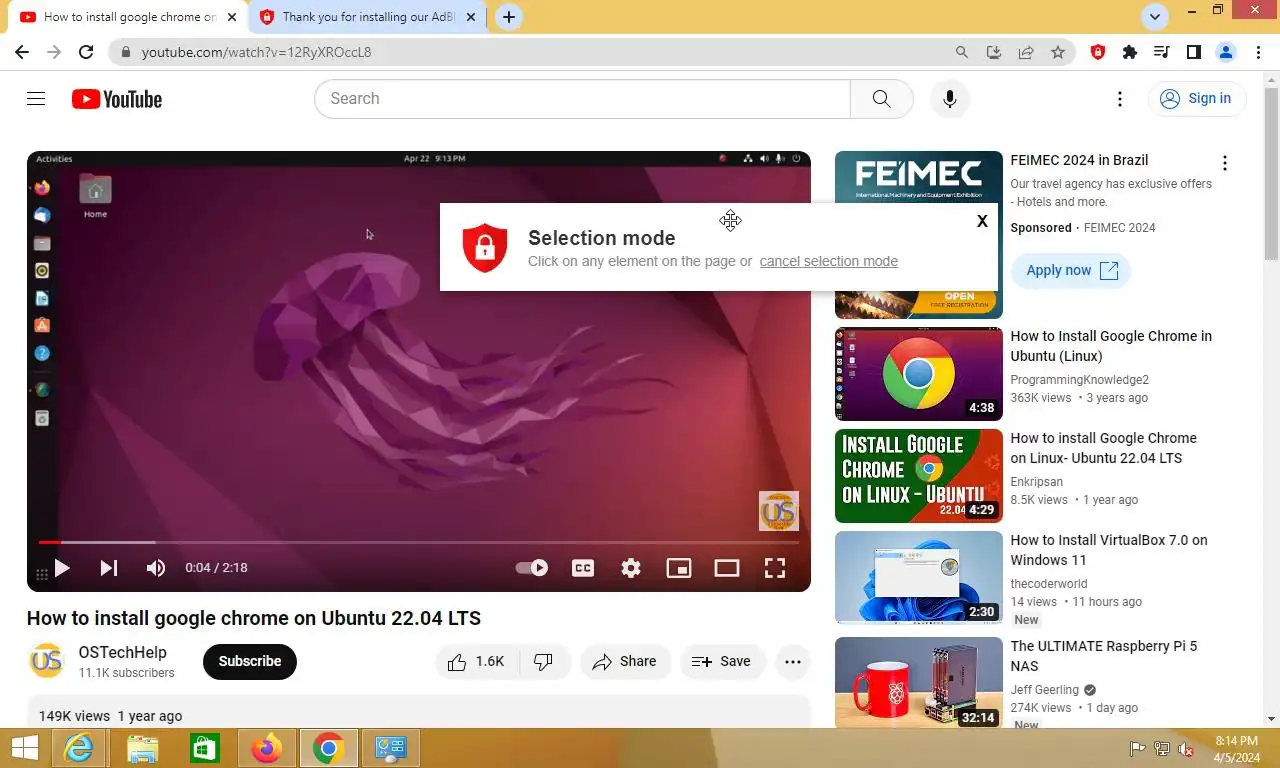Toggle closed captions on the player
This screenshot has height=768, width=1280.
click(583, 568)
